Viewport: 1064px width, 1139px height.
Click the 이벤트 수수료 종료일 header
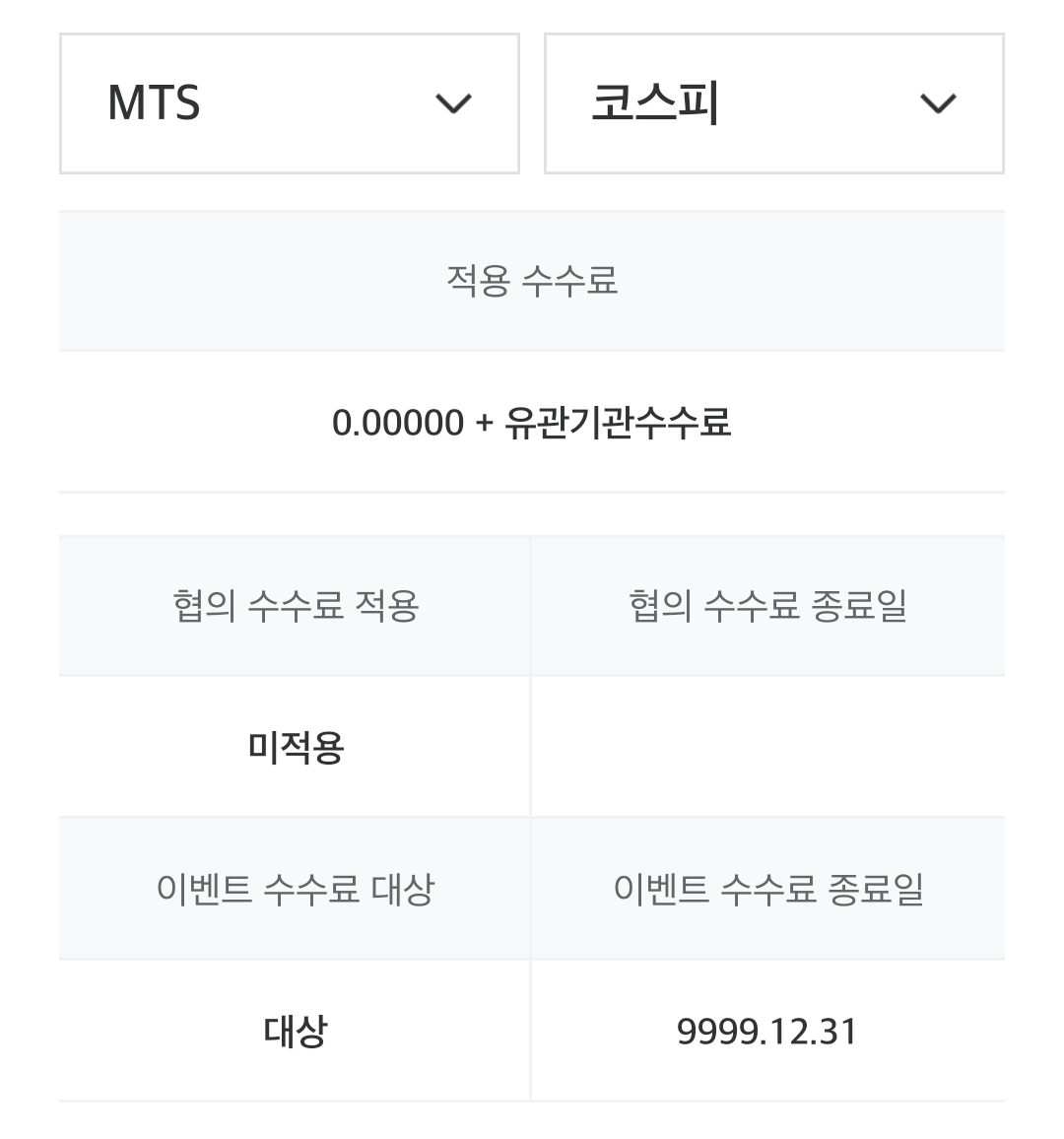[767, 890]
